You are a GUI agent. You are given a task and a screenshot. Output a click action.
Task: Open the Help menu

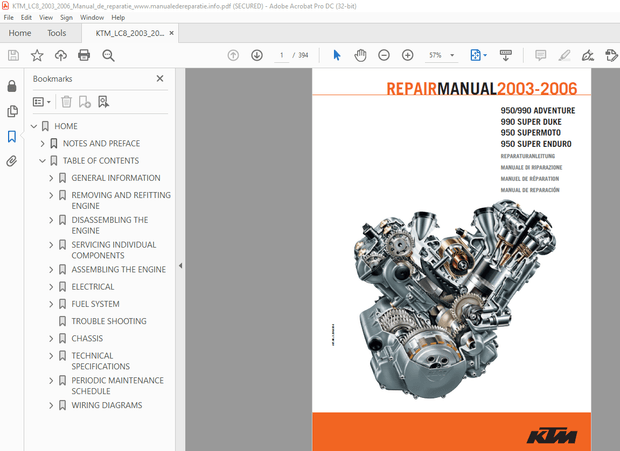point(118,17)
